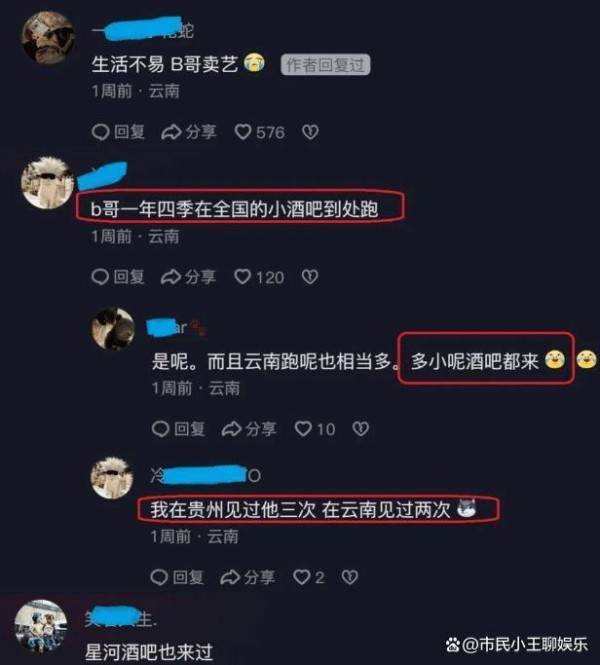Reply to the 'b哥一年四季' comment
The height and width of the screenshot is (665, 600).
coord(118,277)
